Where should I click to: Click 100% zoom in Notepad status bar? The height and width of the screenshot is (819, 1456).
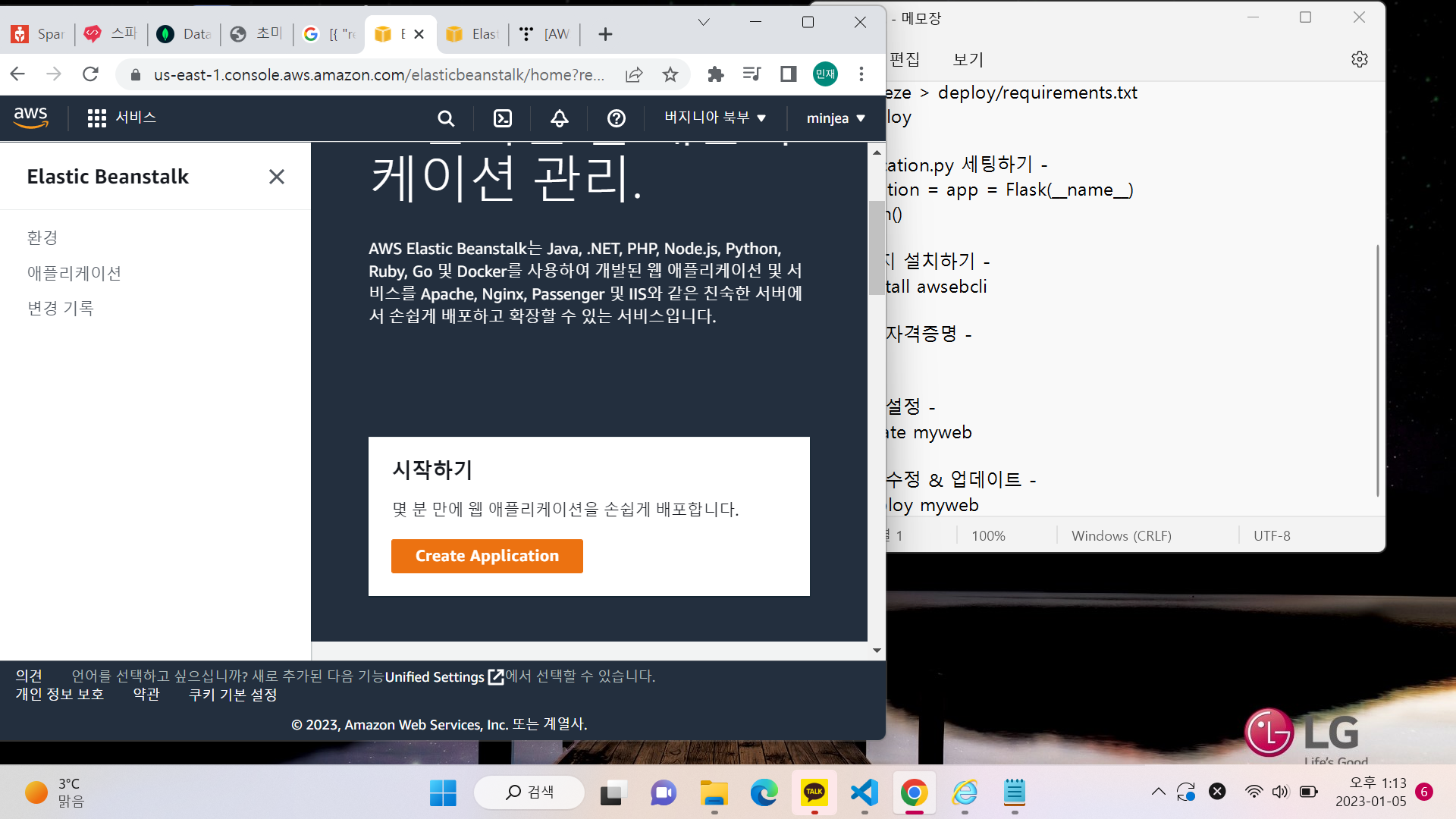(988, 535)
